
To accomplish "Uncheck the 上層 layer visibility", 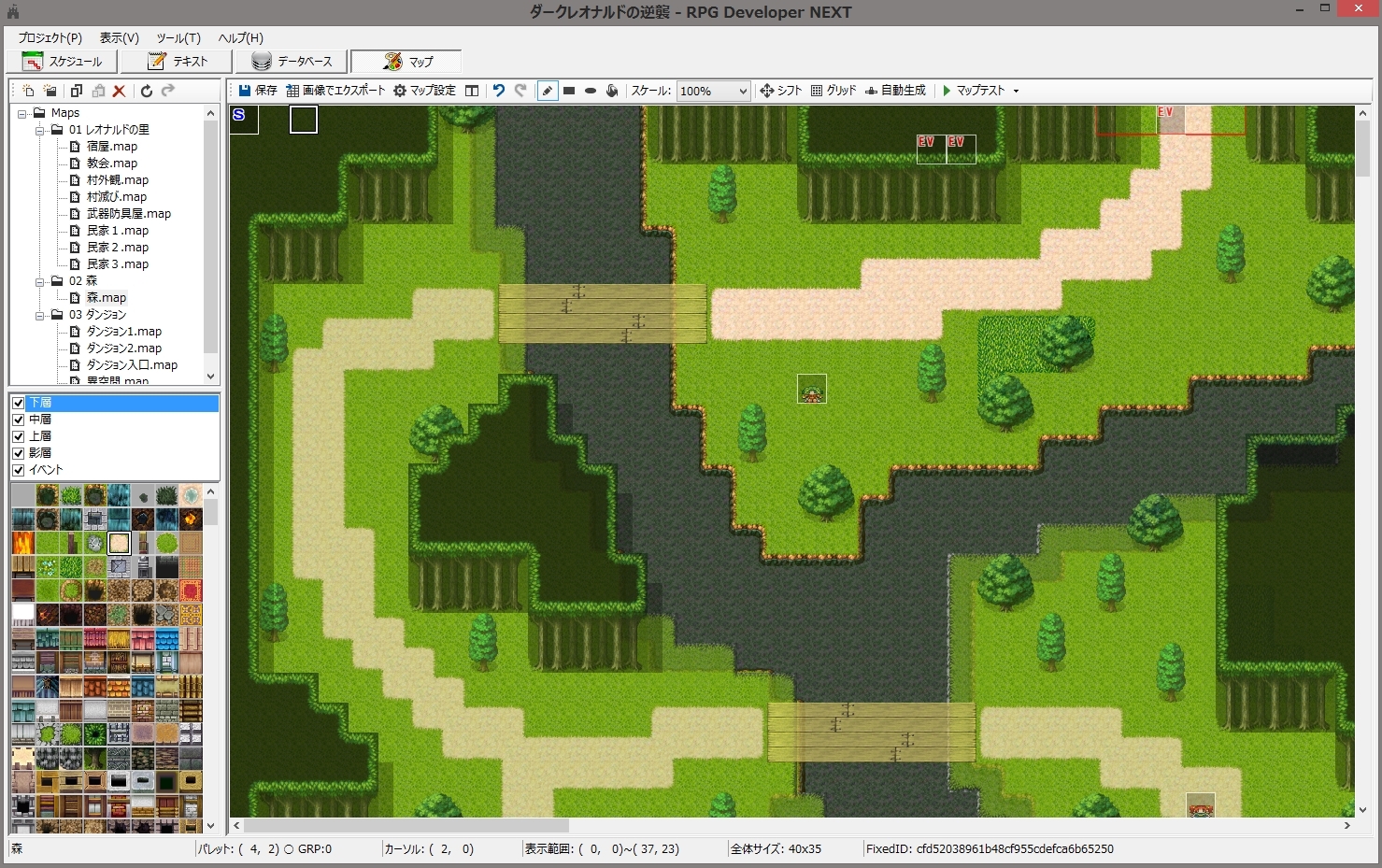I will (20, 436).
